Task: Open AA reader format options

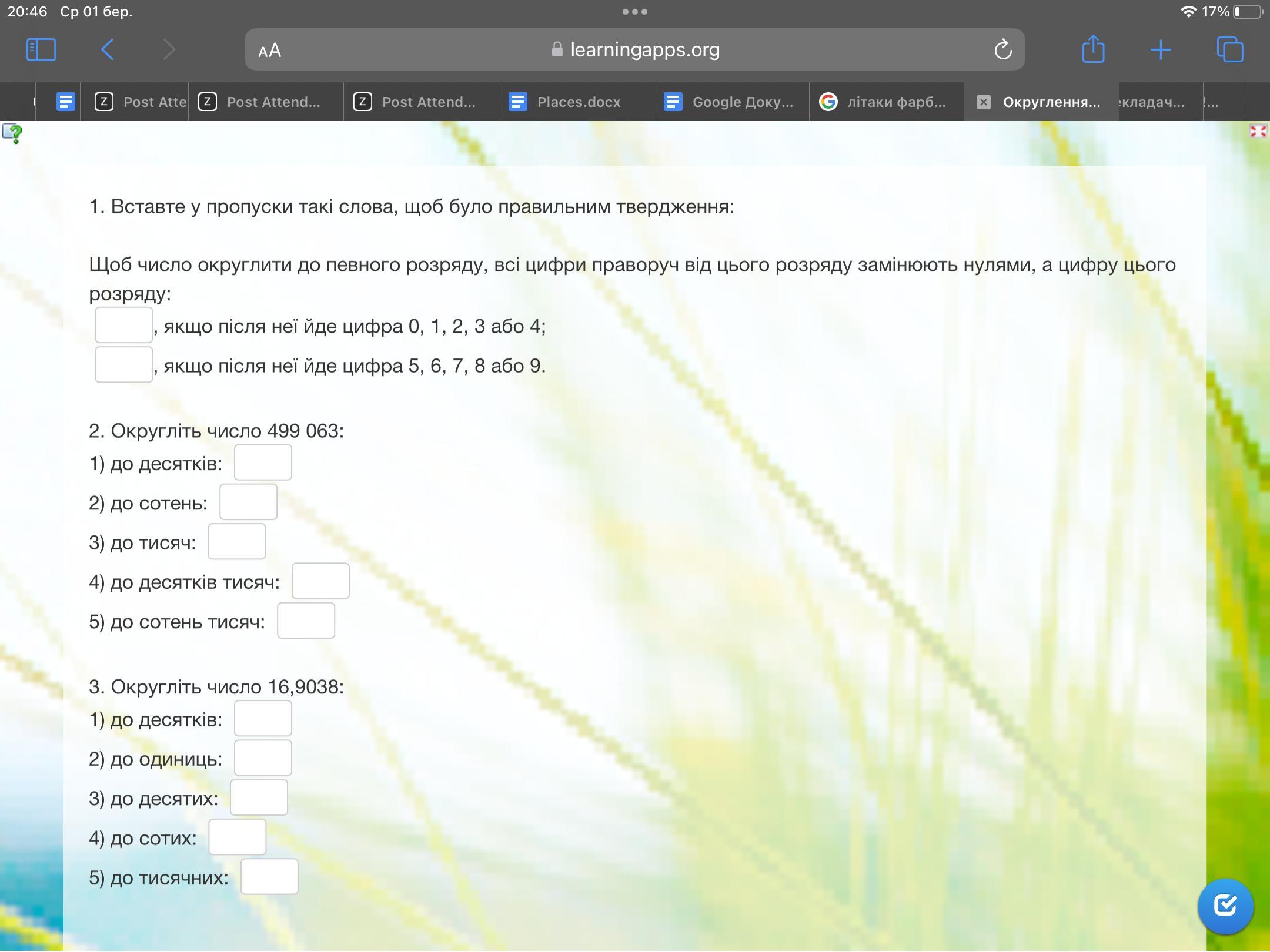Action: coord(270,51)
